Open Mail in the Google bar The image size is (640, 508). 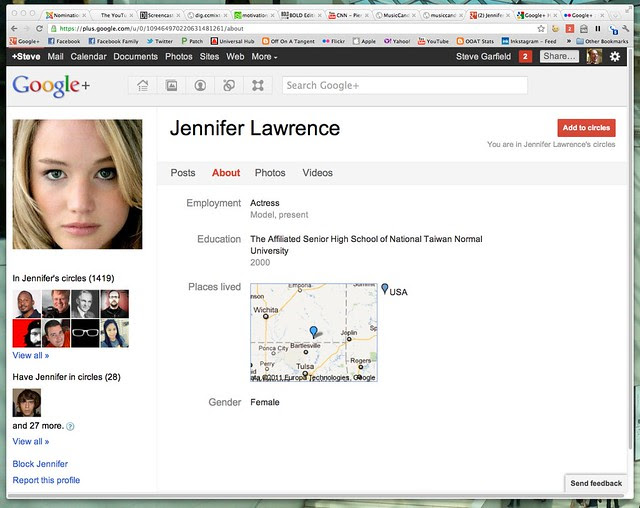pos(56,57)
